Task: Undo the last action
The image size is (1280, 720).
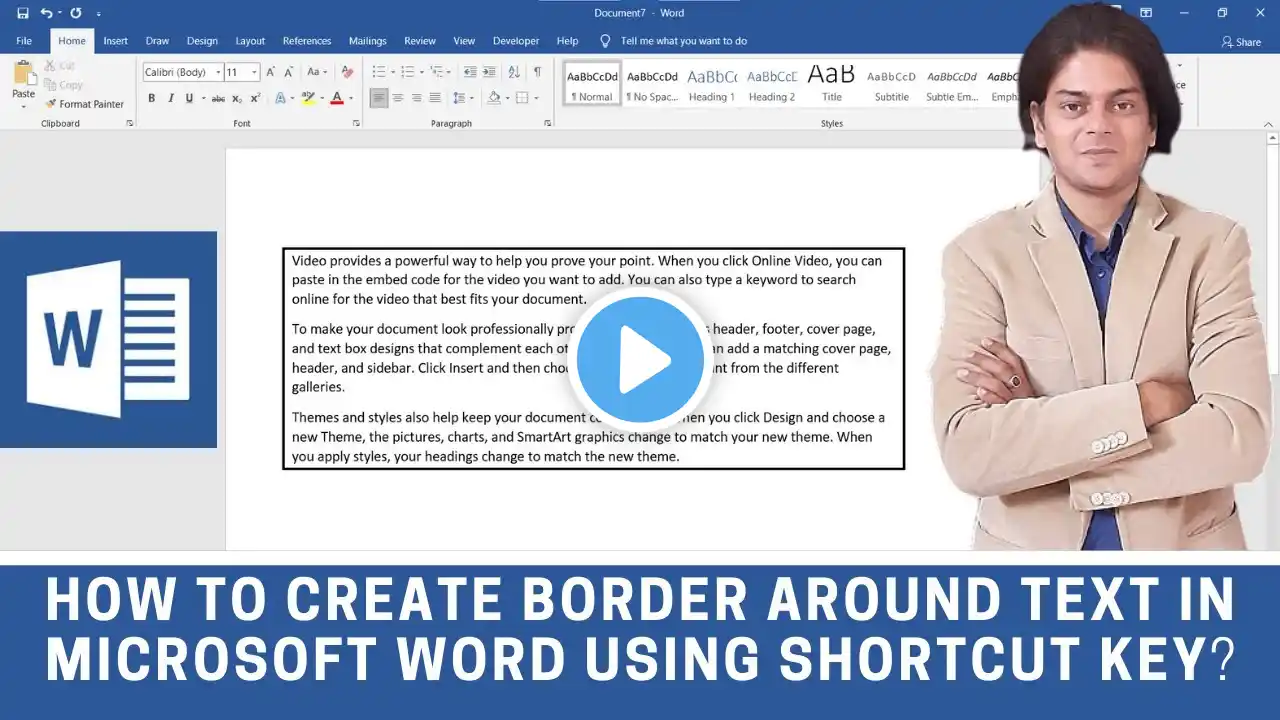Action: tap(46, 13)
